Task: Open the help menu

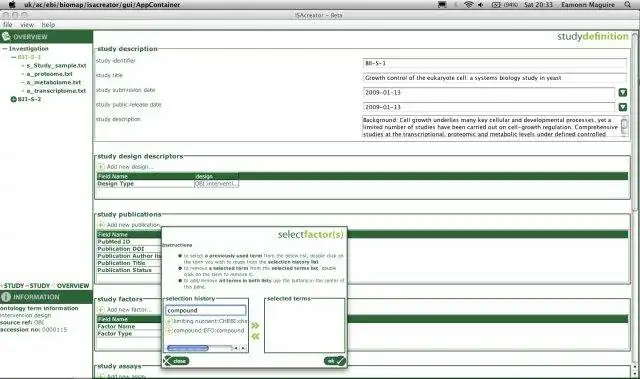Action: tap(48, 24)
